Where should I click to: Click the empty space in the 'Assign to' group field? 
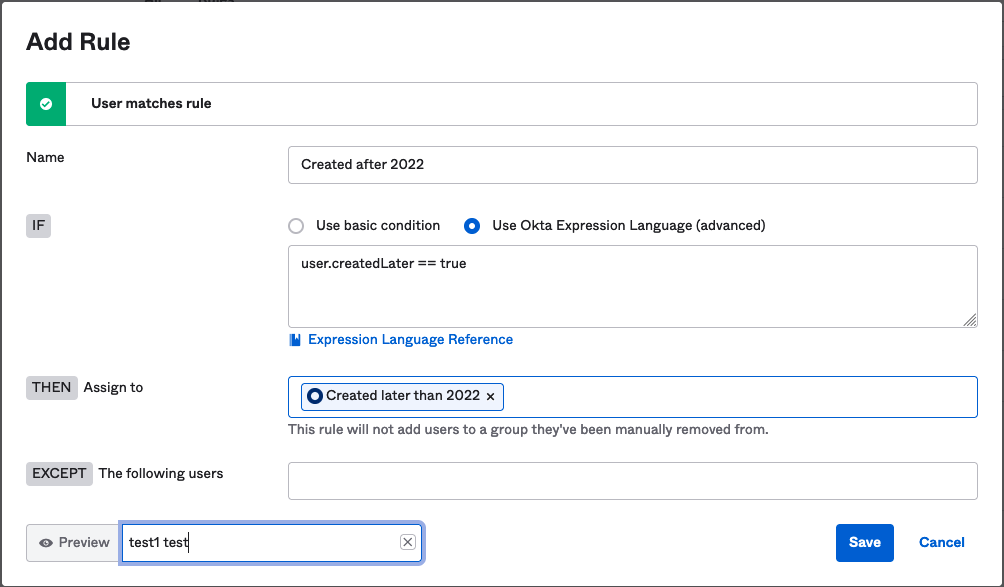(x=740, y=396)
